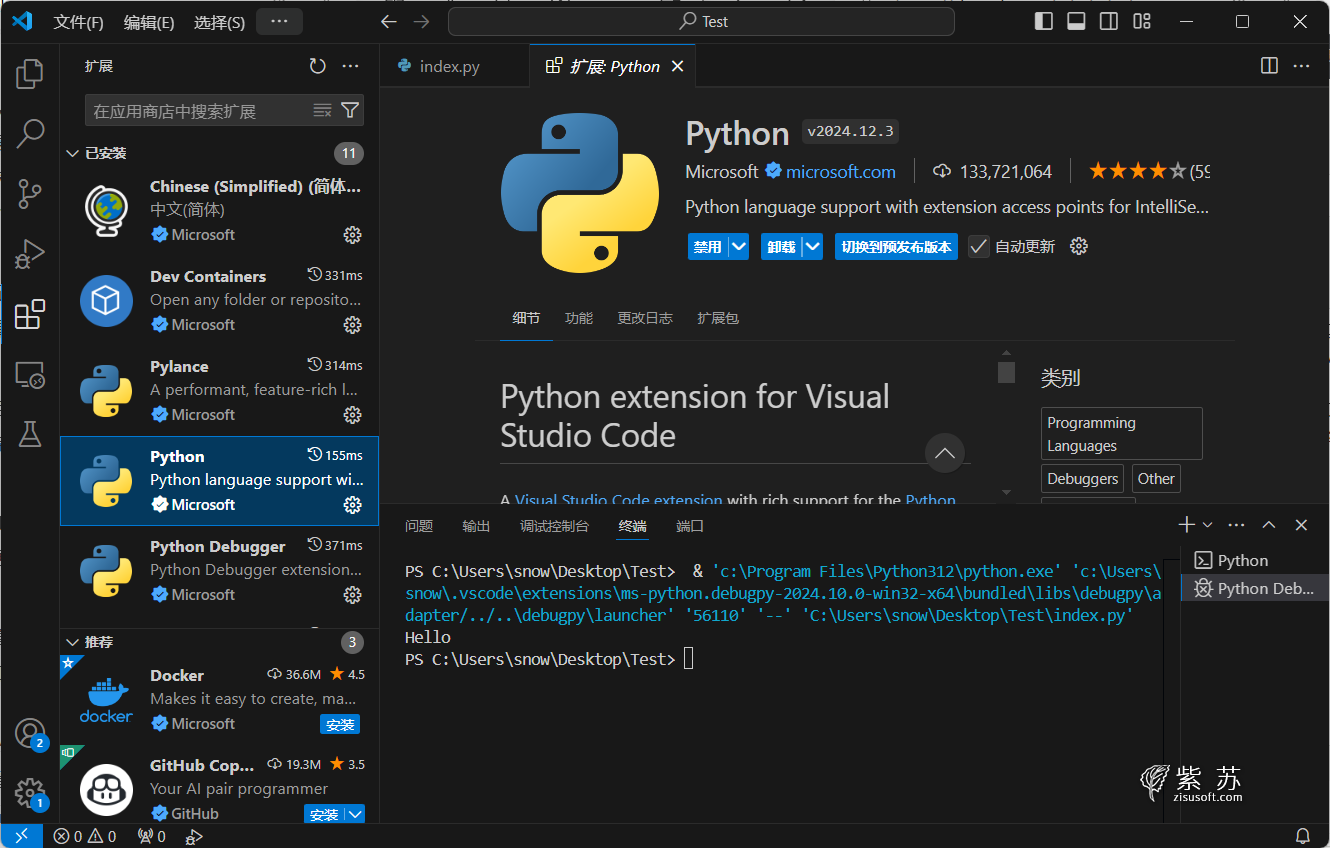This screenshot has width=1330, height=848.
Task: Go back navigation arrow
Action: coord(389,22)
